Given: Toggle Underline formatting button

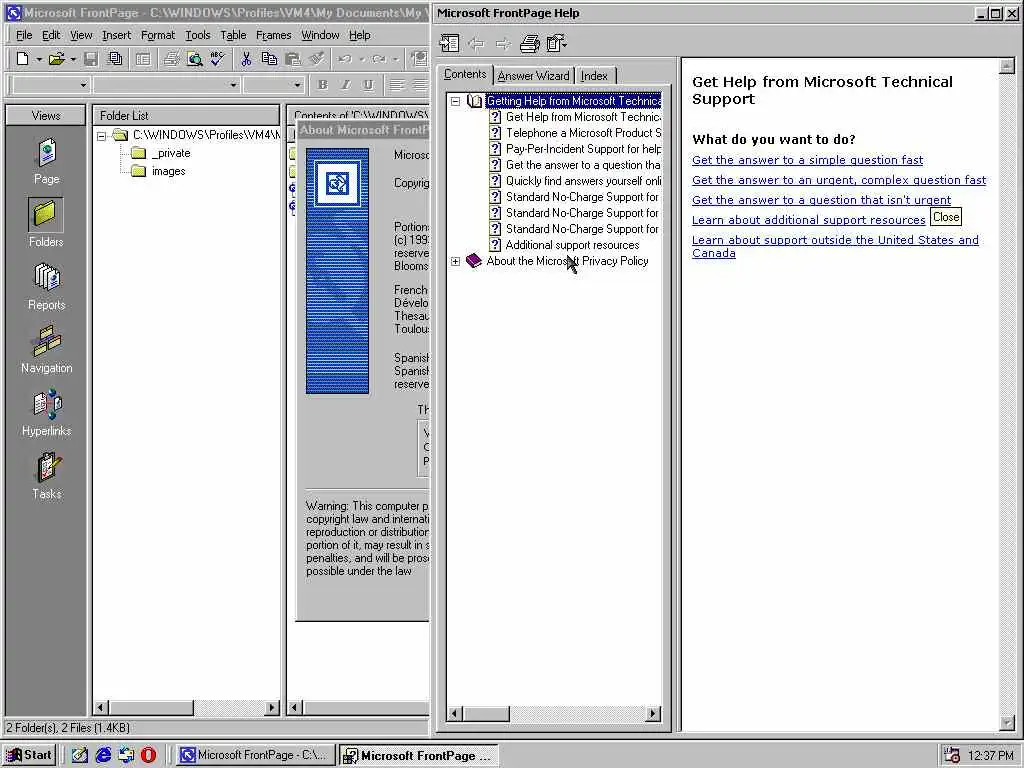Looking at the screenshot, I should tap(368, 85).
